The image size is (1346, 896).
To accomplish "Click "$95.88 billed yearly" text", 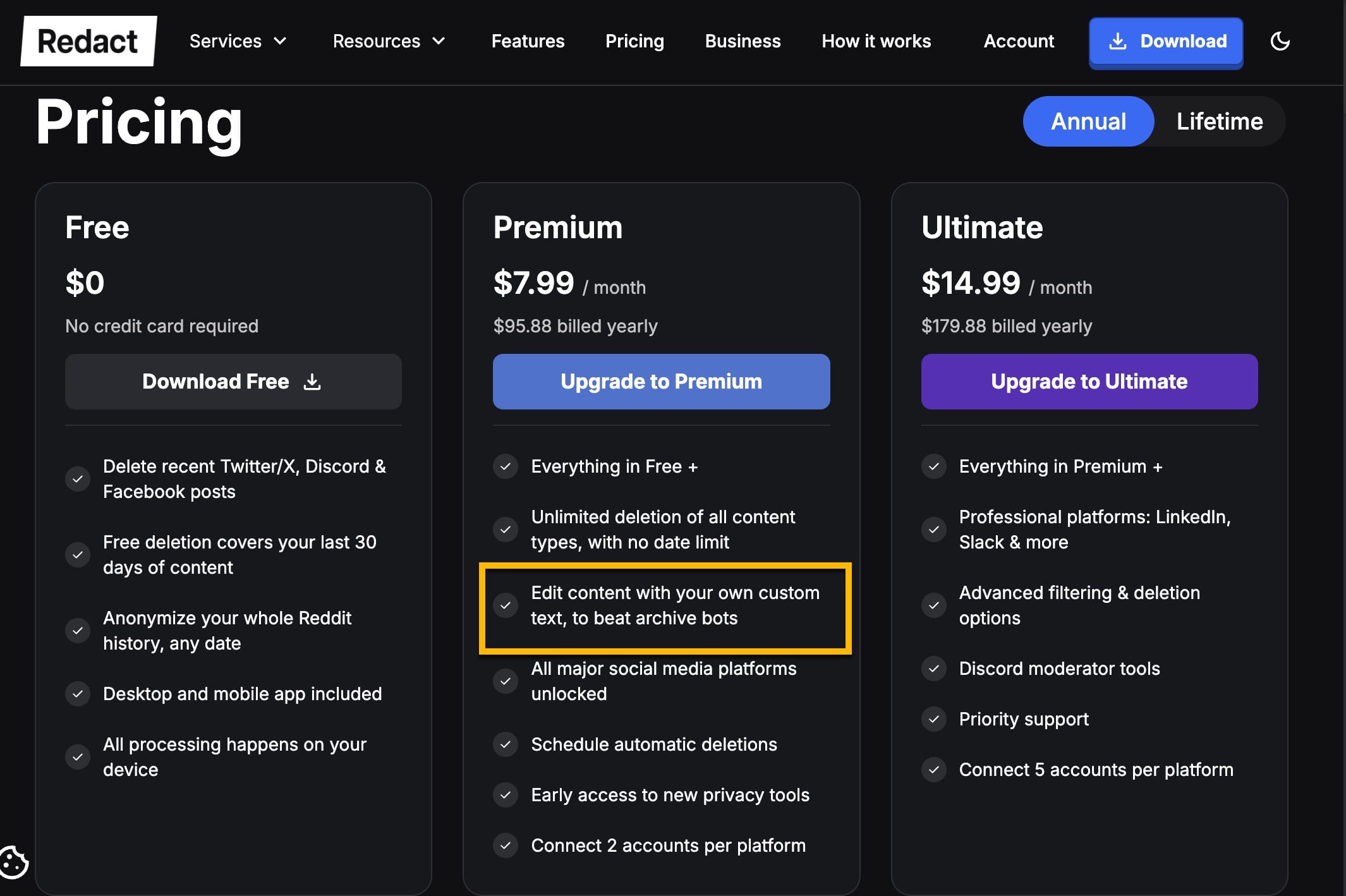I will 575,326.
